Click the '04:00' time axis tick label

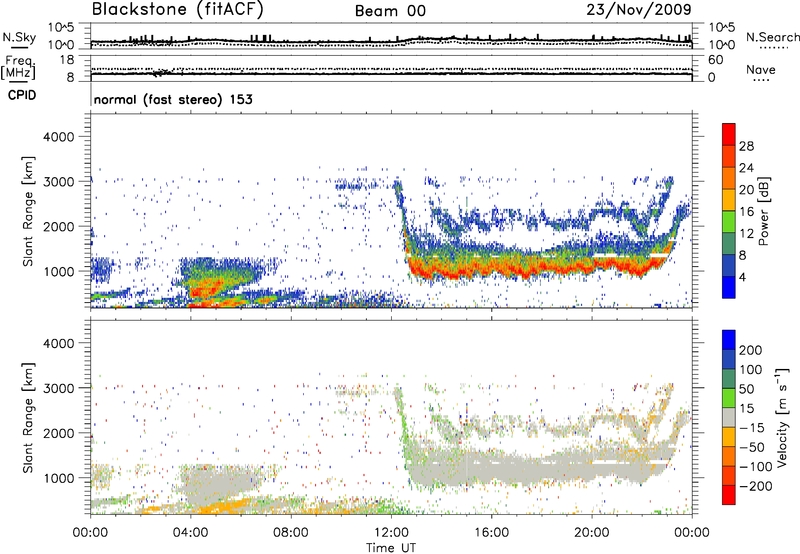(x=190, y=533)
